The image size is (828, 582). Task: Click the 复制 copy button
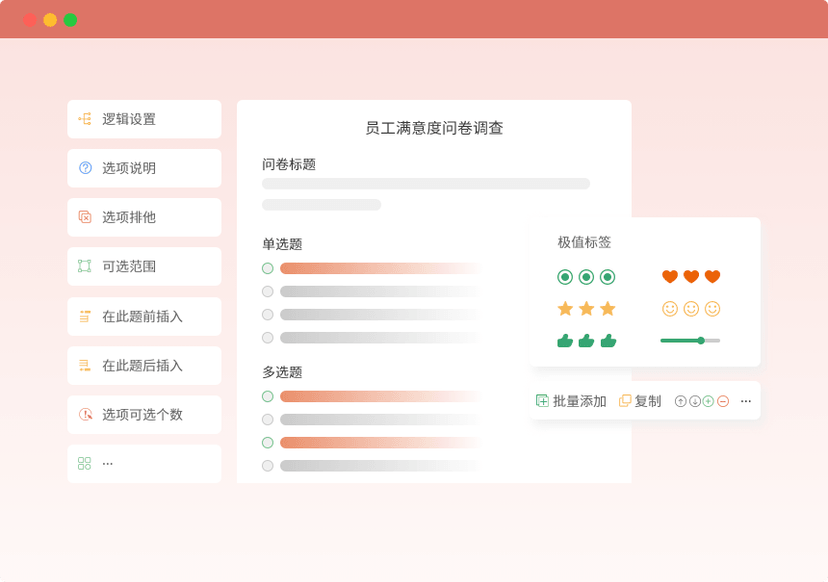[x=640, y=401]
